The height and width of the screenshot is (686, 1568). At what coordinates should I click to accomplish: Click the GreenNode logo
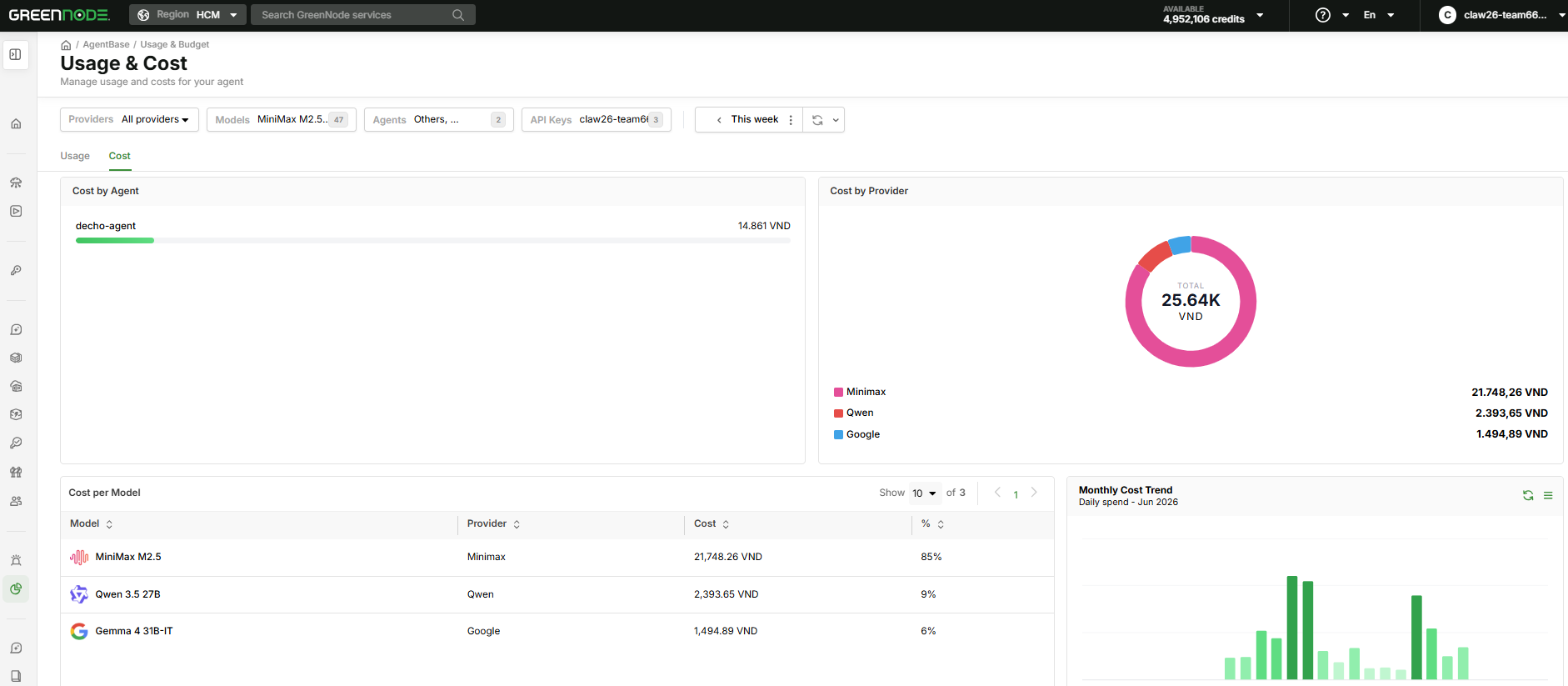[x=59, y=15]
